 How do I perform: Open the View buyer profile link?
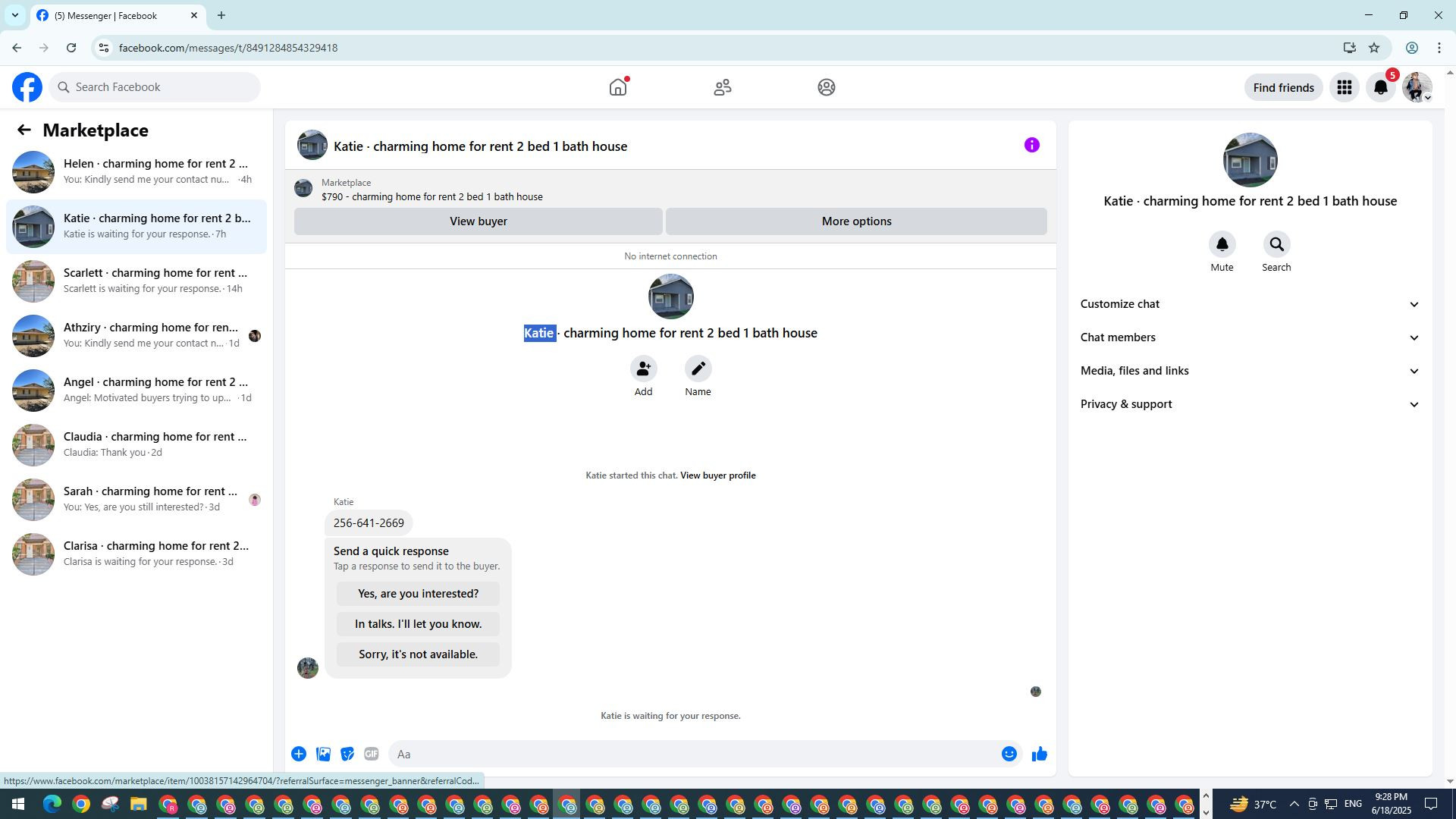point(717,475)
